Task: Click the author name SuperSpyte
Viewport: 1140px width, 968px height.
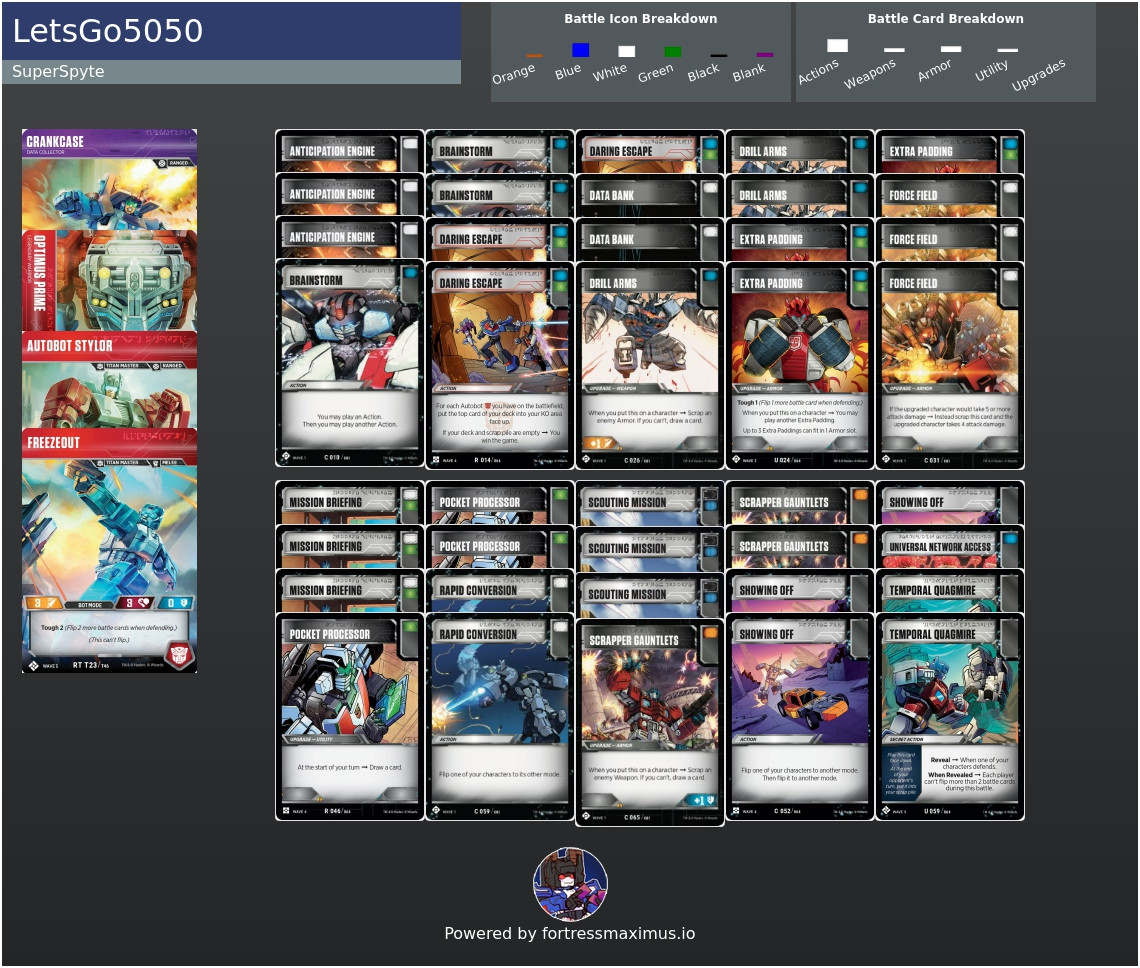Action: click(58, 71)
